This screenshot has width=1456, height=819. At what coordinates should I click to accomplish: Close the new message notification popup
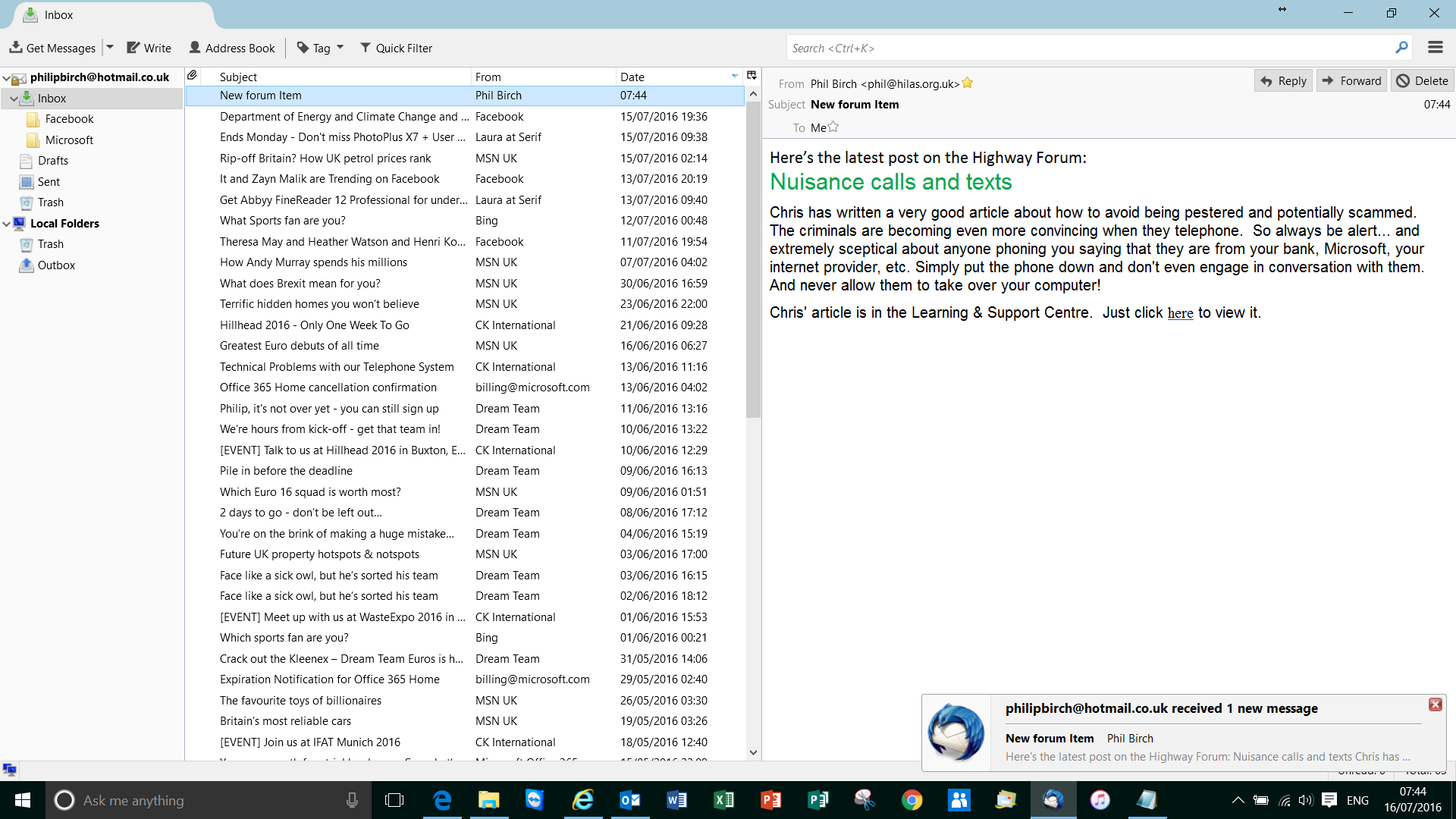(1435, 704)
